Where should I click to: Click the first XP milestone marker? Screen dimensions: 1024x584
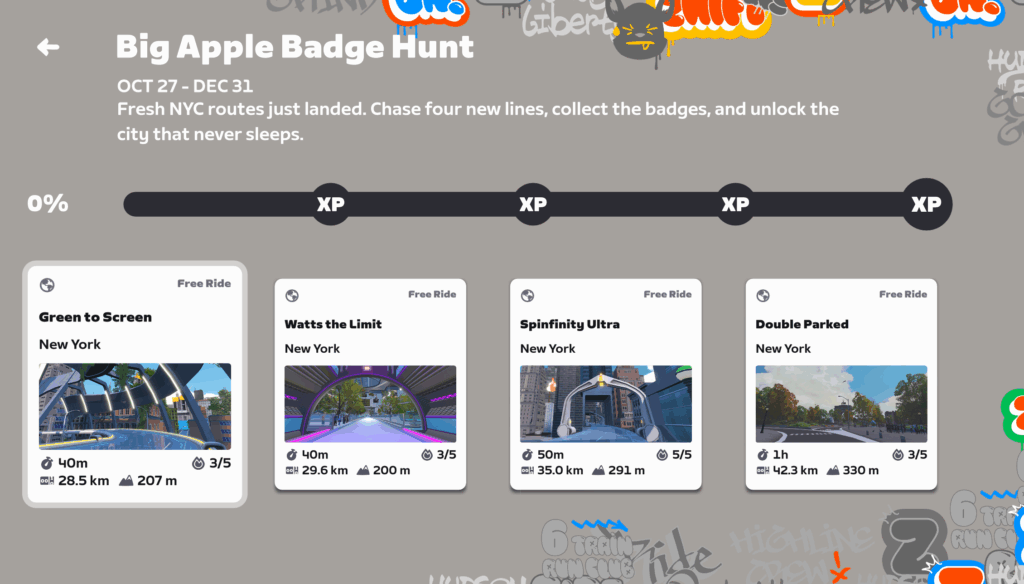pos(330,204)
